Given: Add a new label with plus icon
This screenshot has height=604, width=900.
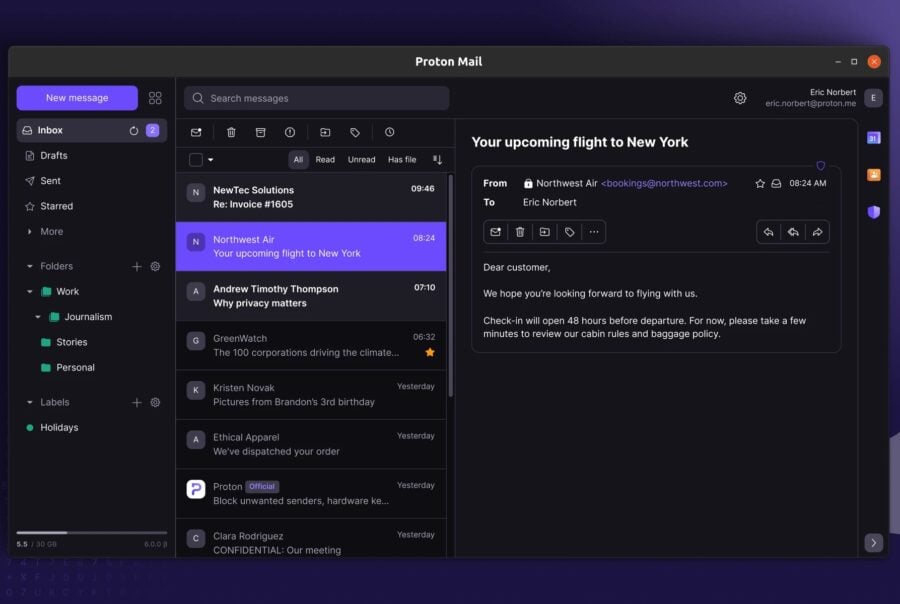Looking at the screenshot, I should click(137, 402).
